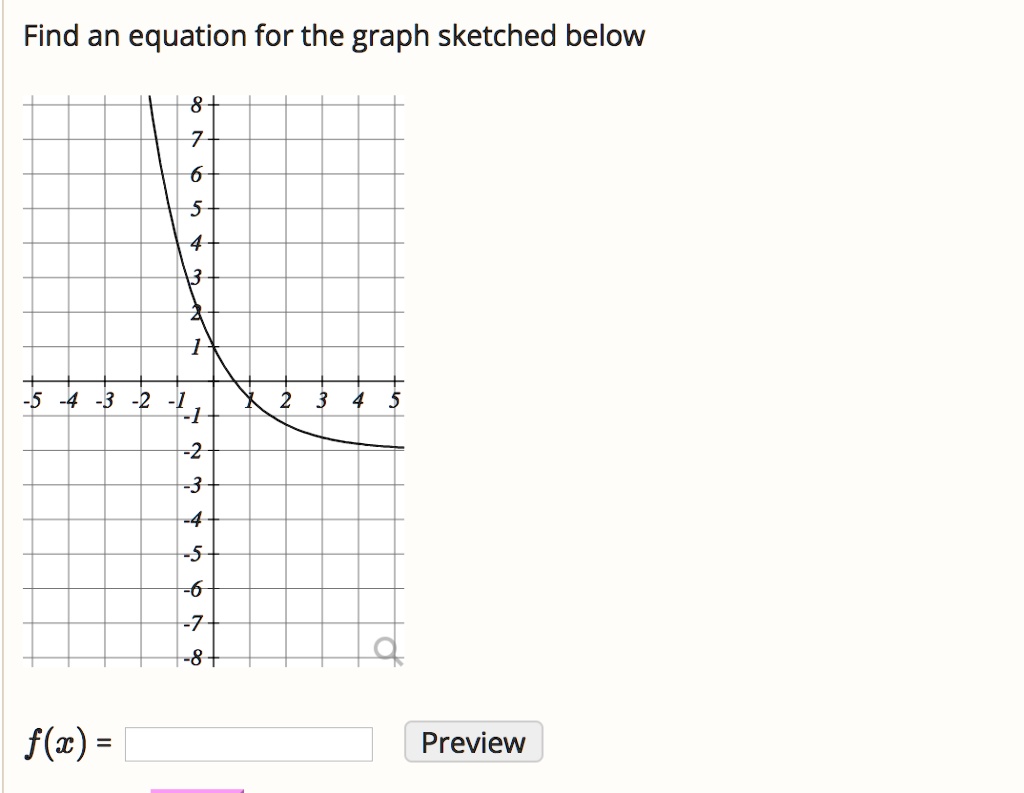This screenshot has width=1024, height=793.
Task: Click the x-axis label 5
Action: 394,400
